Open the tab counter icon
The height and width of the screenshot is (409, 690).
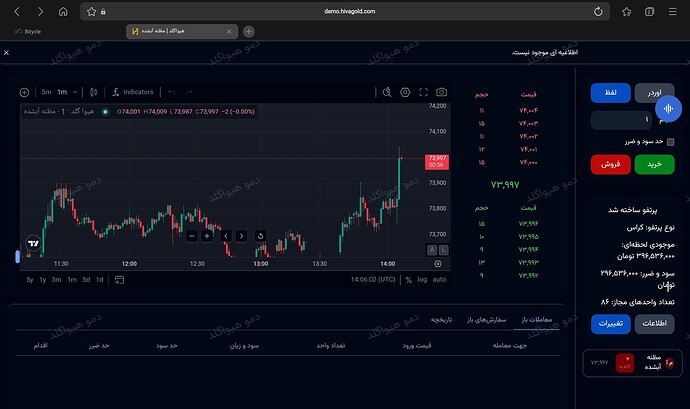(650, 11)
